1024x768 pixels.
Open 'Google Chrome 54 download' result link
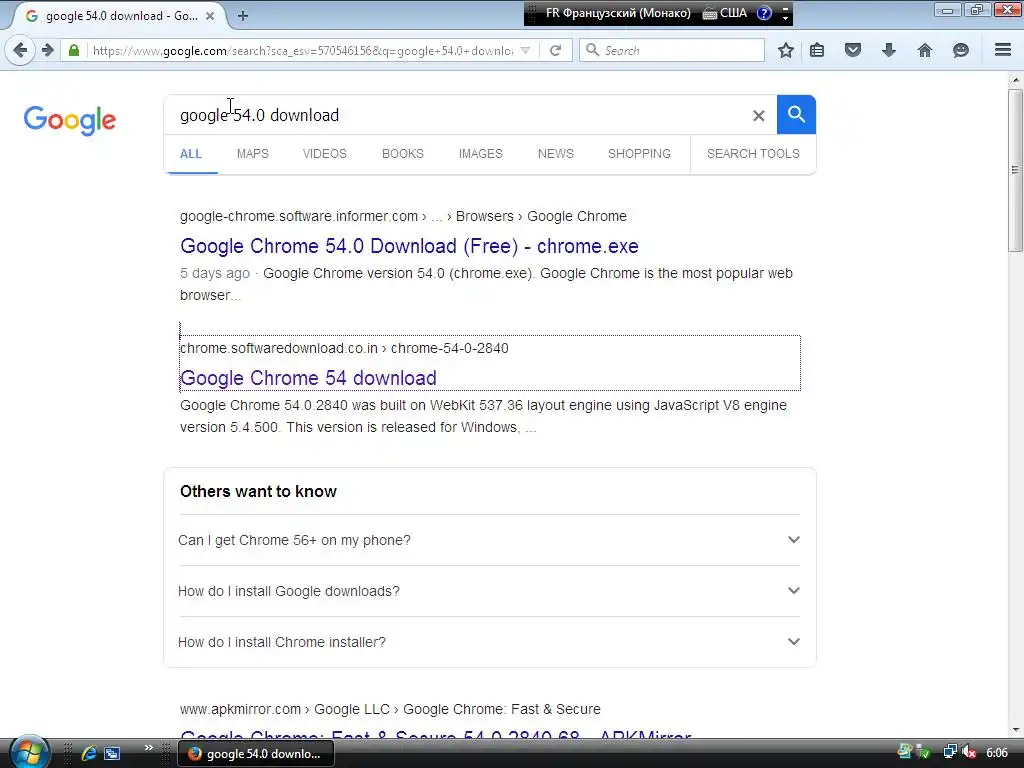(x=308, y=378)
